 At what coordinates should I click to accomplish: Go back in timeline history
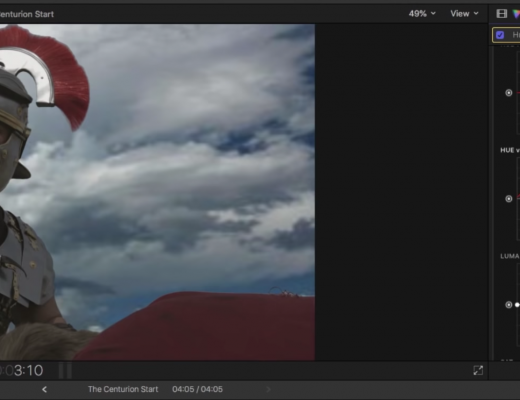pyautogui.click(x=44, y=389)
